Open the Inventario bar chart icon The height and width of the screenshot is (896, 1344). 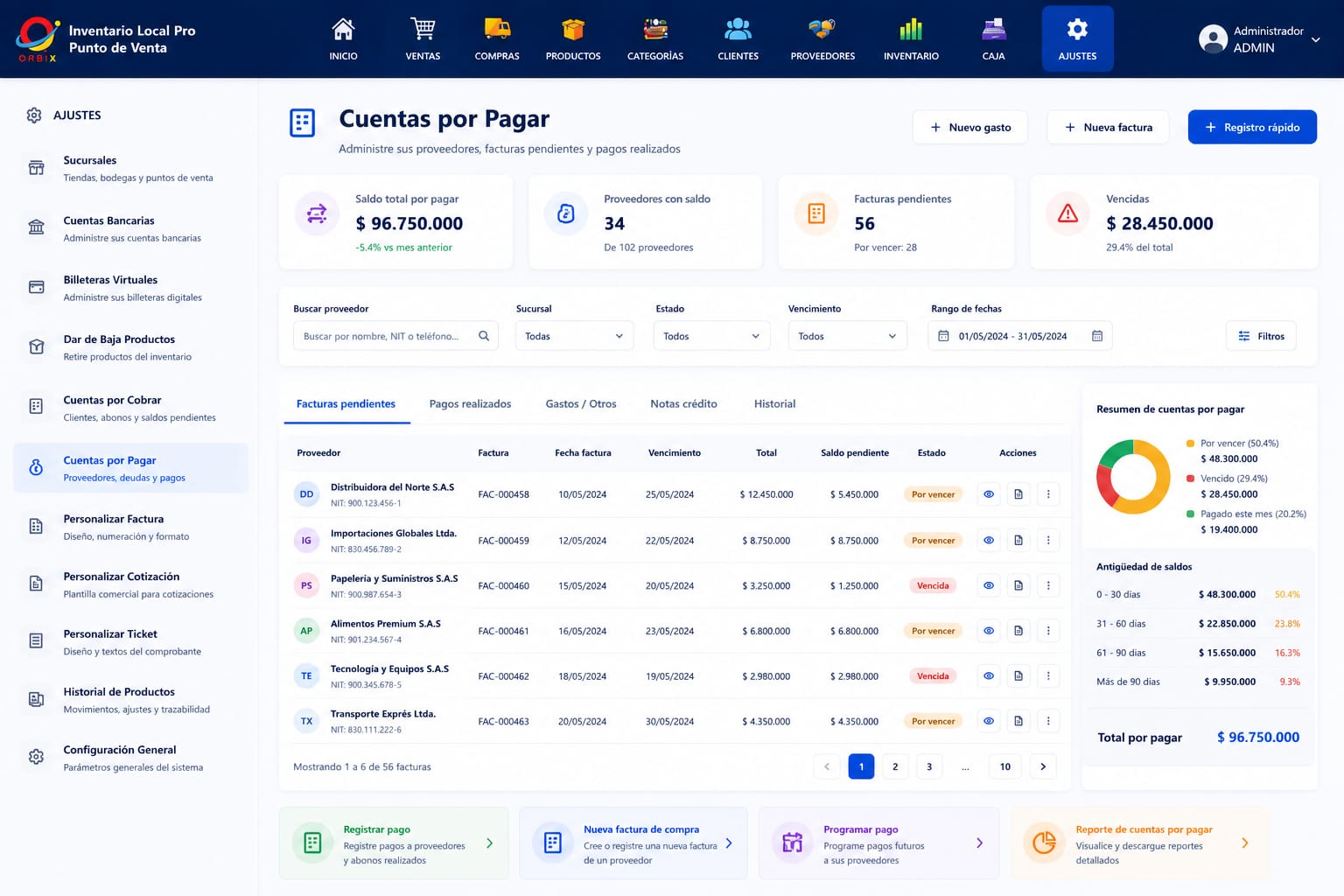pos(911,29)
